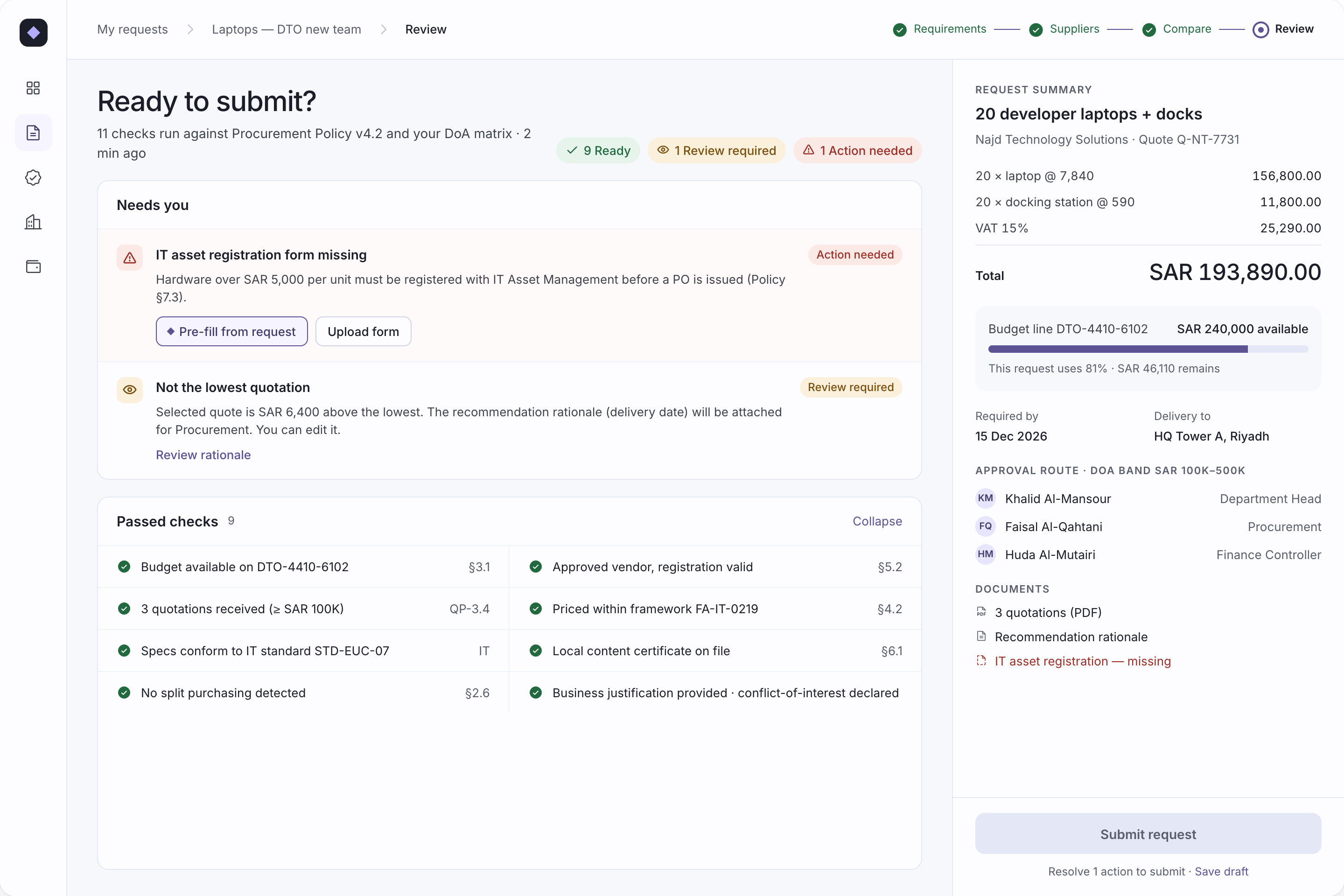Click the FQ avatar for Faisal Al-Qahtani
This screenshot has width=1344, height=896.
pyautogui.click(x=985, y=526)
